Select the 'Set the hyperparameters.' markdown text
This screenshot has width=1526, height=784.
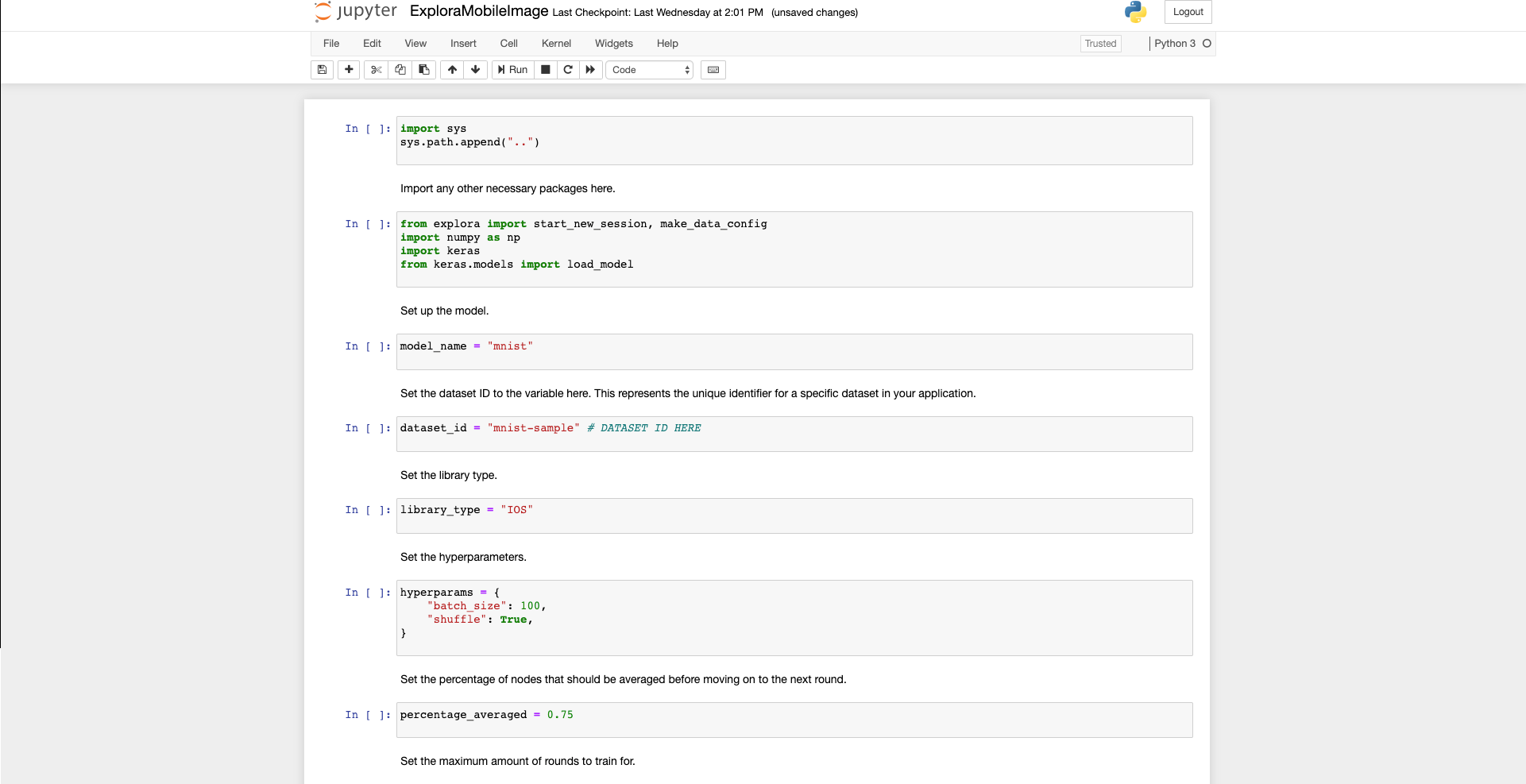coord(463,558)
